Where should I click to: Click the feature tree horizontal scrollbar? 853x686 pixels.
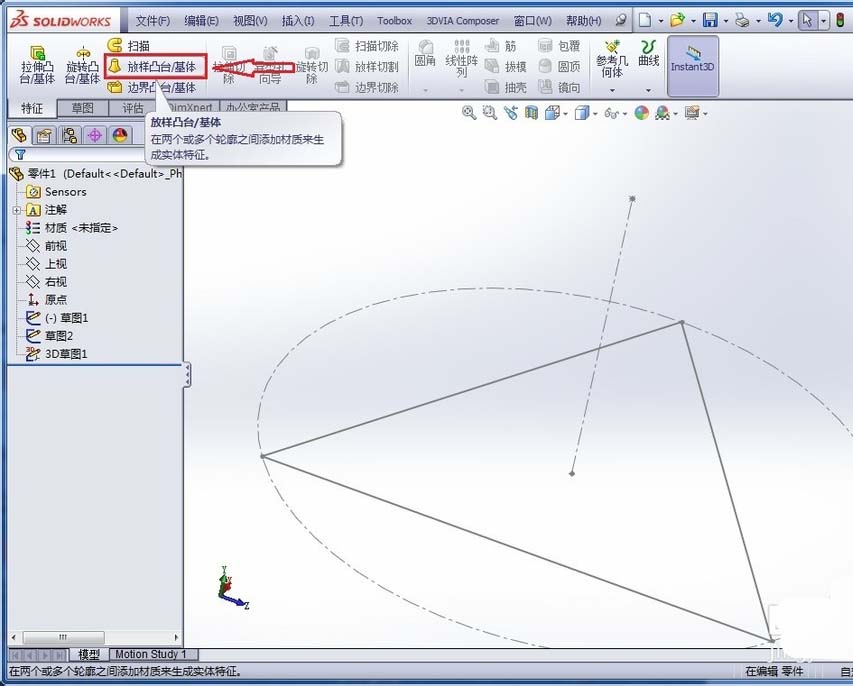[63, 637]
